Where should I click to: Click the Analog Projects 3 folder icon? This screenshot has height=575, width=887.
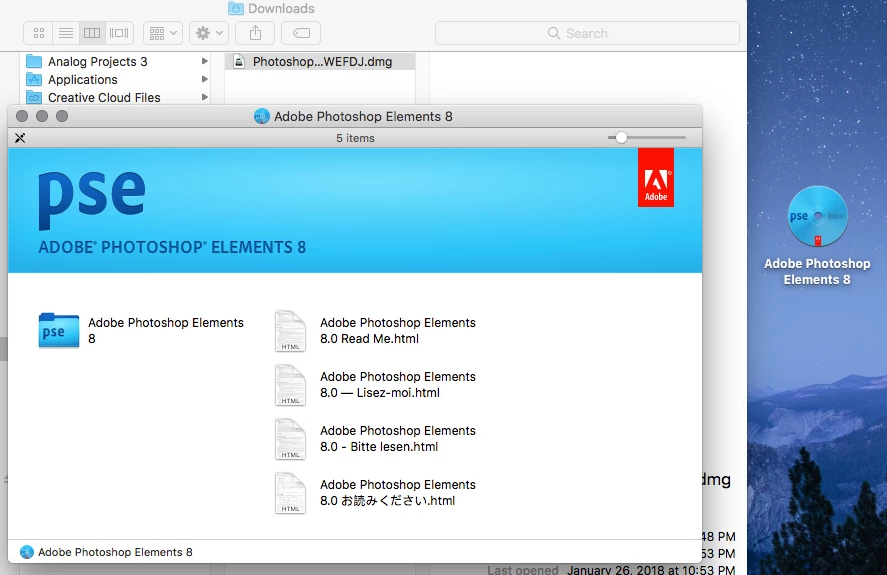tap(35, 61)
